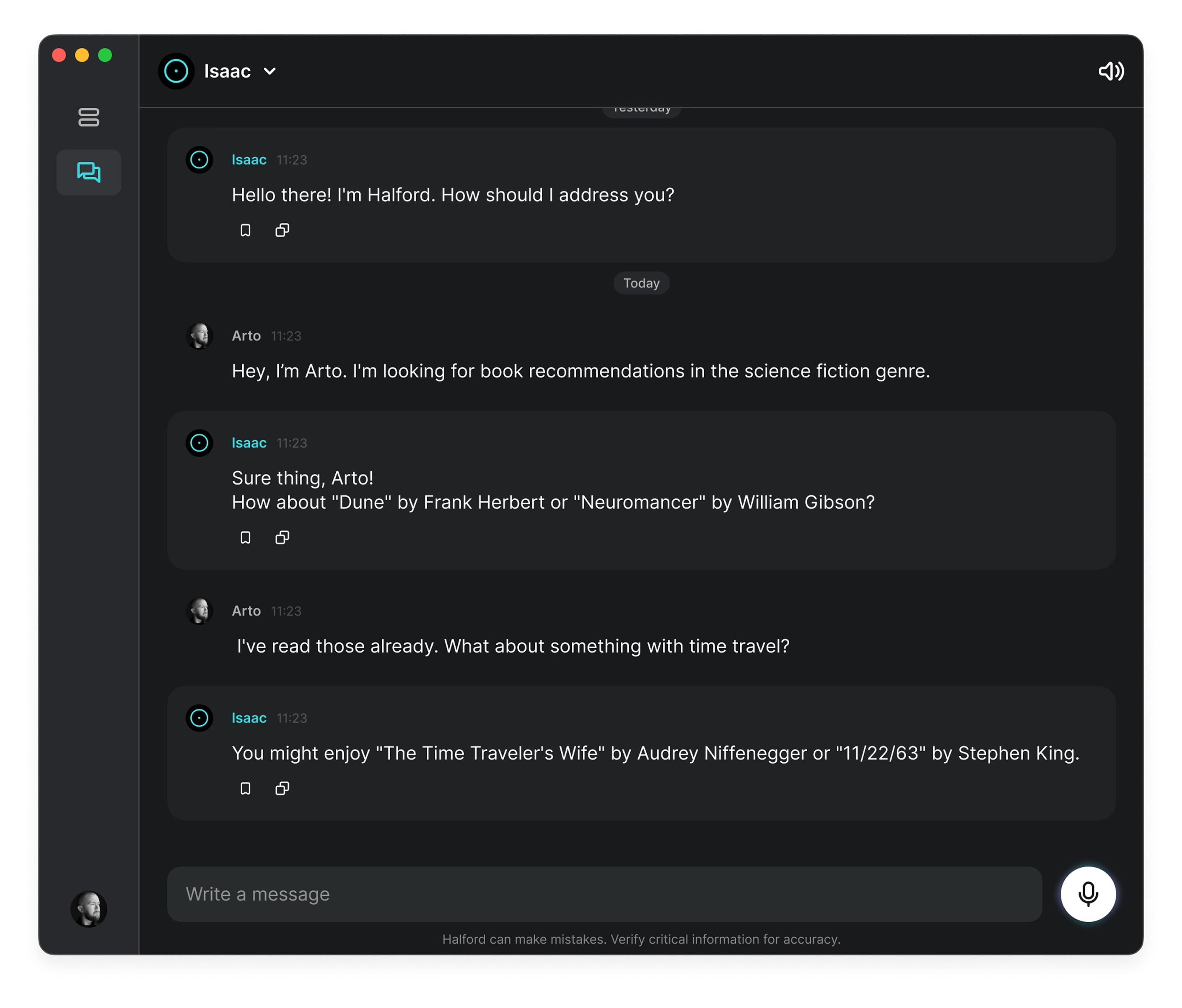Image resolution: width=1182 pixels, height=1008 pixels.
Task: Bookmark the "Hello there! I'm Halford" message
Action: [245, 230]
